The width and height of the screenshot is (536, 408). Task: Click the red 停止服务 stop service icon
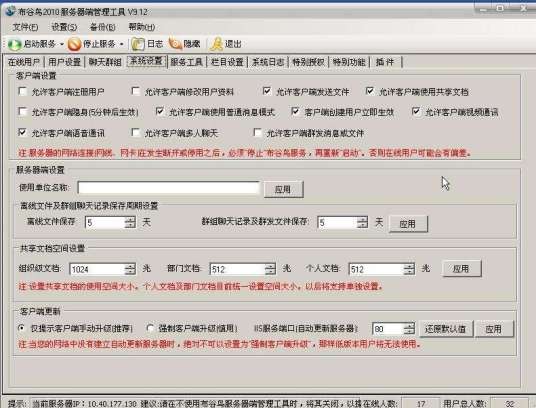(x=74, y=44)
